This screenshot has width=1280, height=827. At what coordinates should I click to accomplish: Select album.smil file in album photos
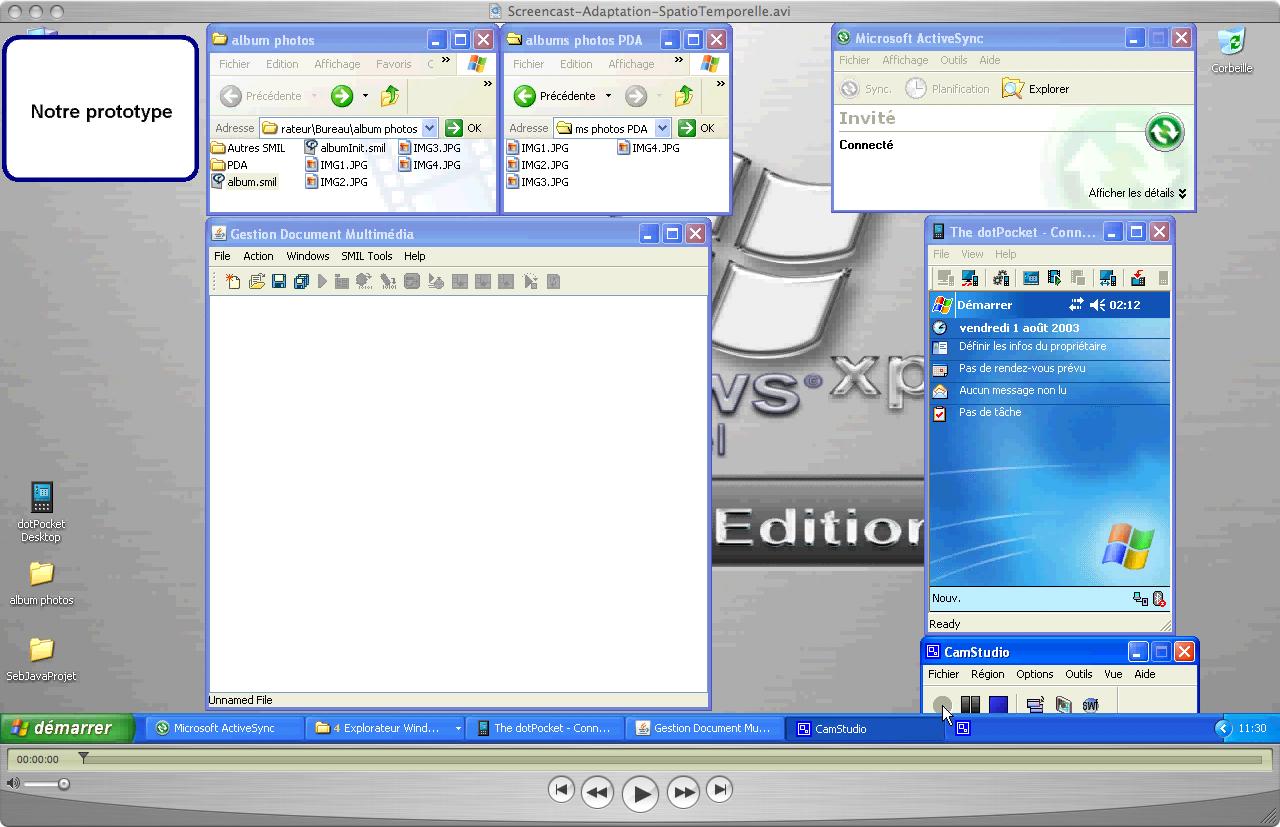[244, 182]
